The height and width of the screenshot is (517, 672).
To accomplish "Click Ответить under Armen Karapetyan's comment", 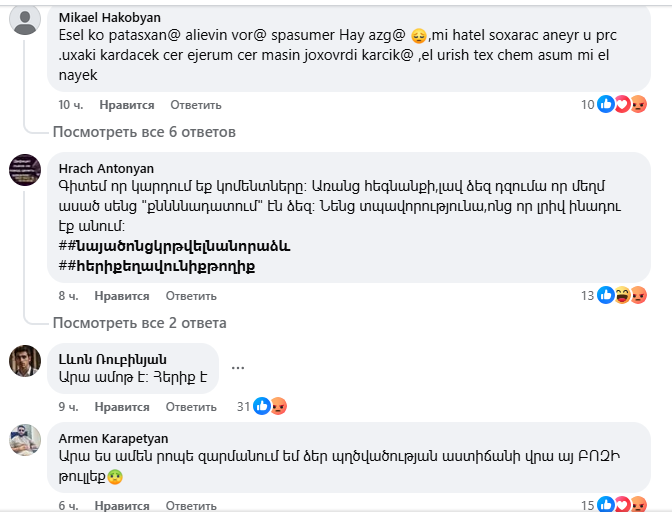I will [x=188, y=506].
